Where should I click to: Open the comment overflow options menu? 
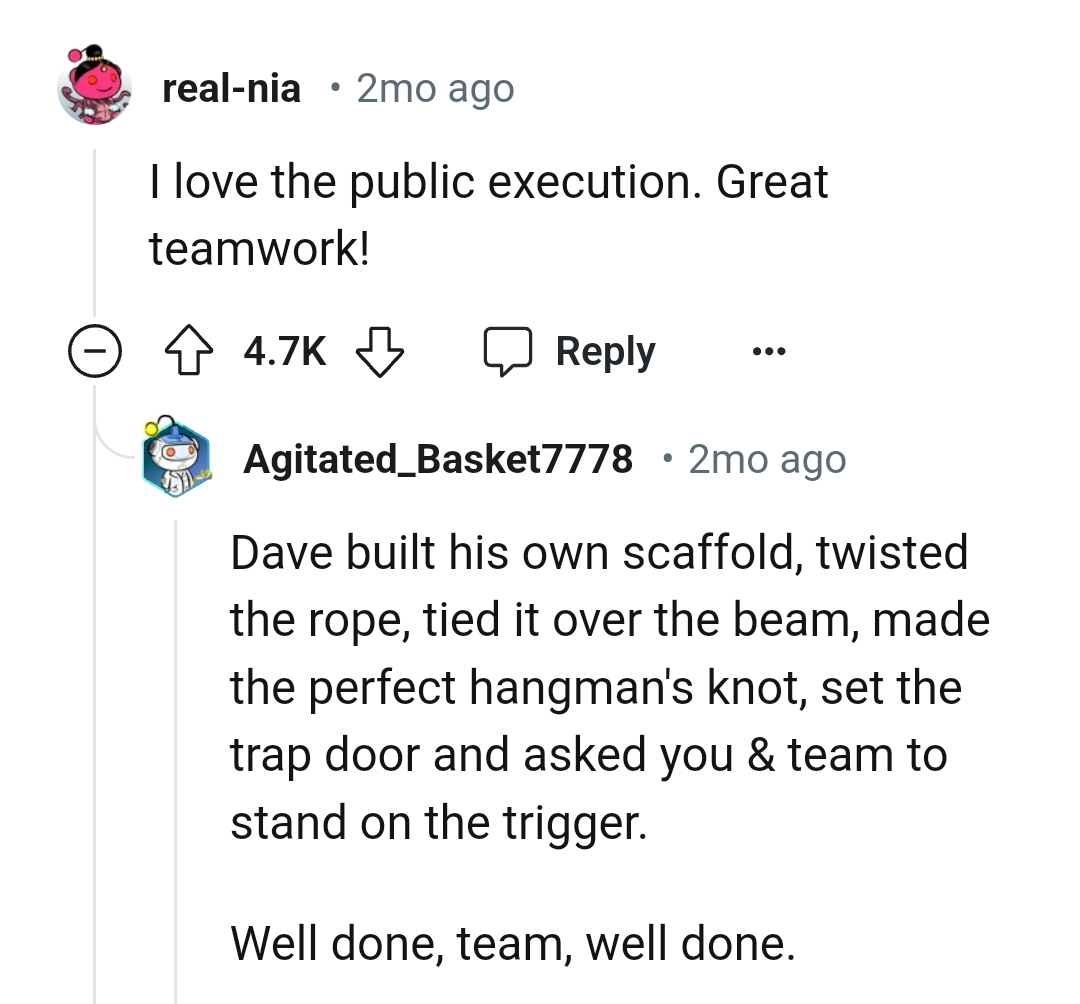(x=768, y=351)
